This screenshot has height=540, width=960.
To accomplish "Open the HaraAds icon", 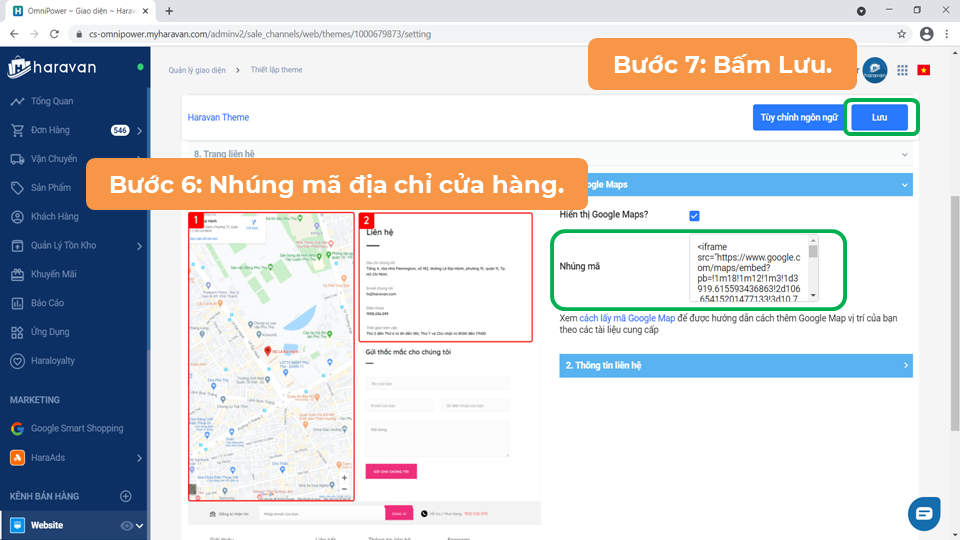I will (17, 457).
